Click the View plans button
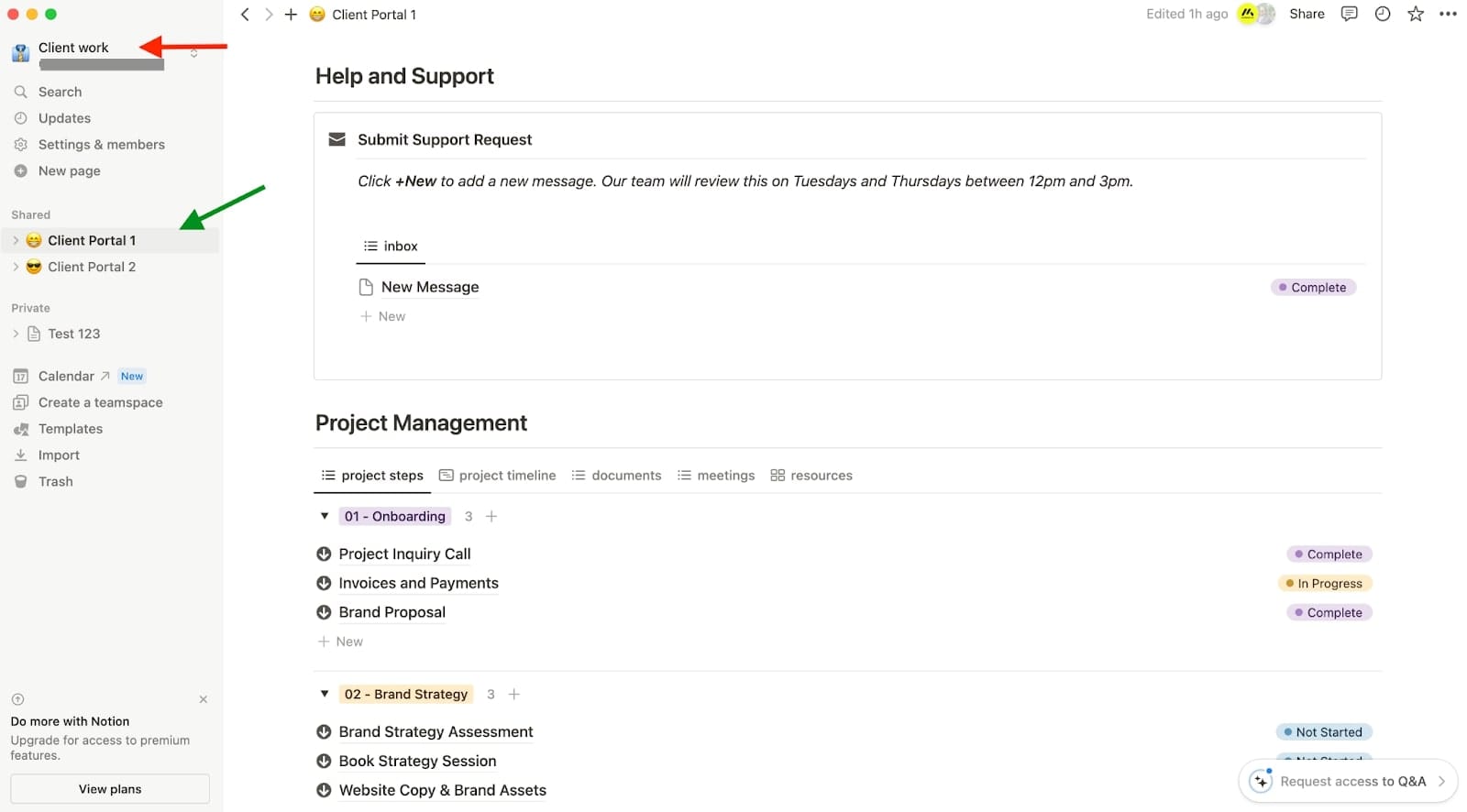 click(110, 789)
